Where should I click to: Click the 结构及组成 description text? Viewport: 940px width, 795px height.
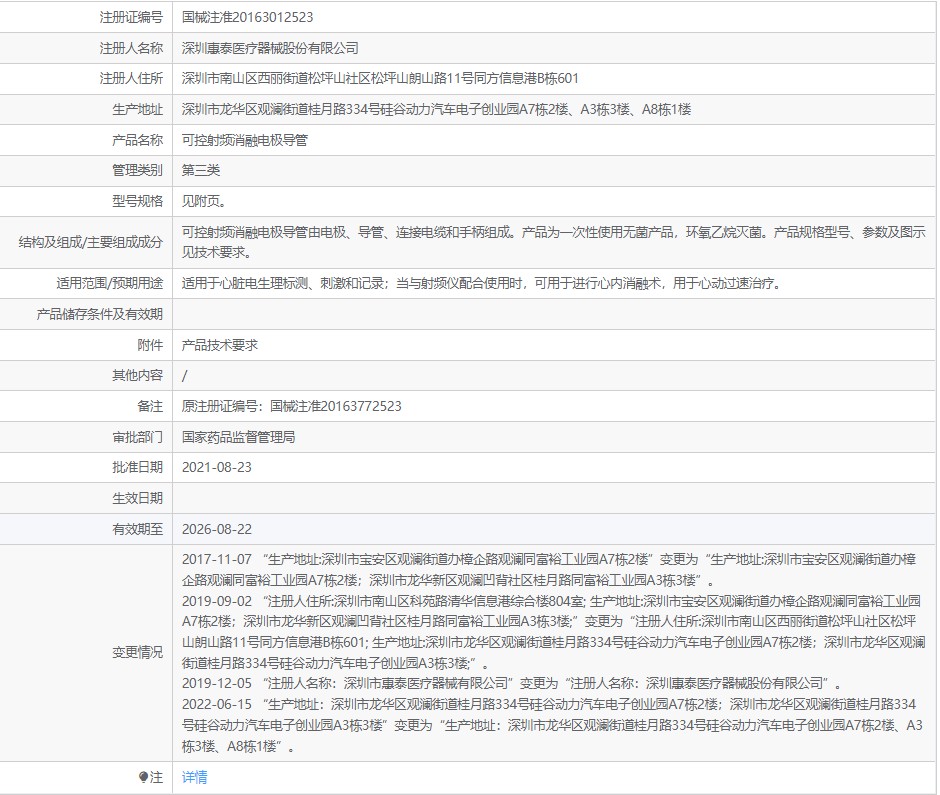(x=553, y=242)
